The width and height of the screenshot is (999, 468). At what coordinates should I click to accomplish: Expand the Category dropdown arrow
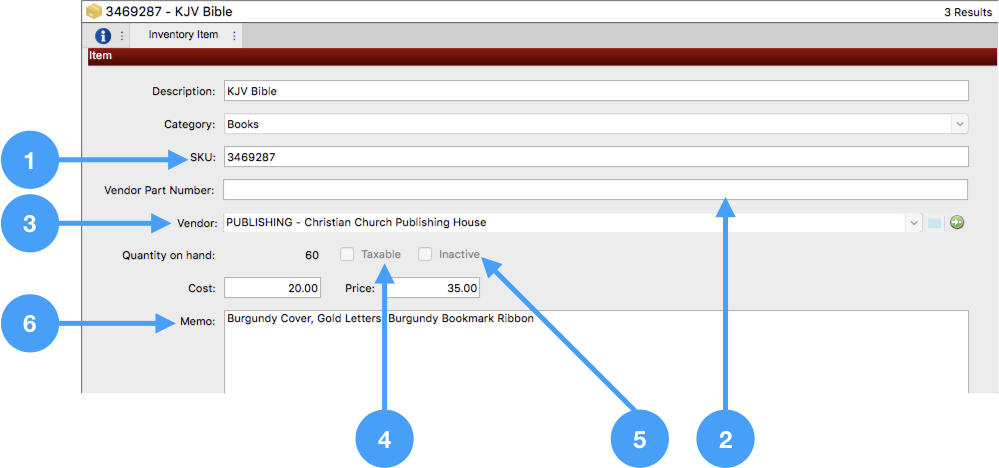point(960,125)
